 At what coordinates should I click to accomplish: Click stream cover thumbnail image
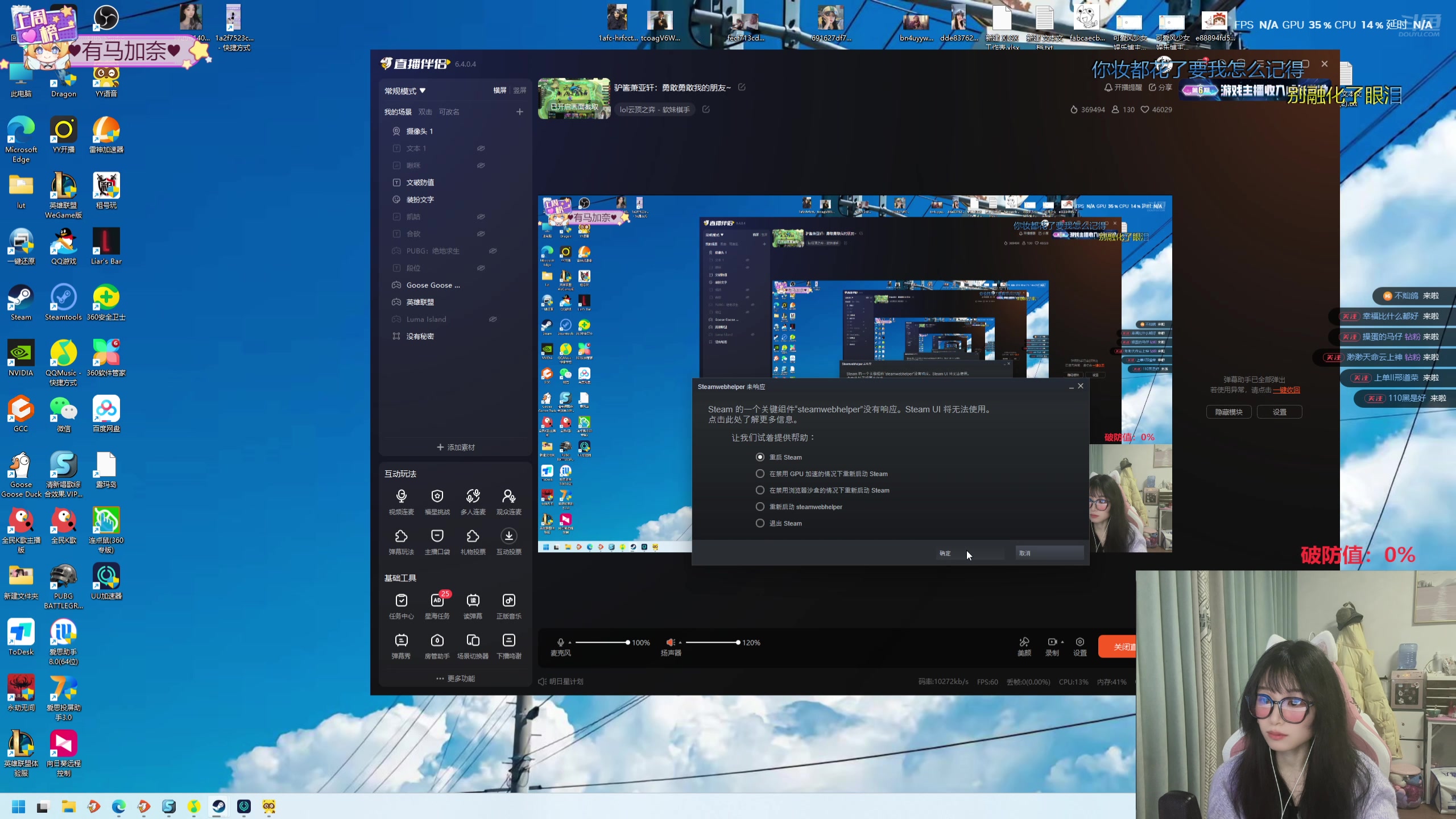click(574, 98)
